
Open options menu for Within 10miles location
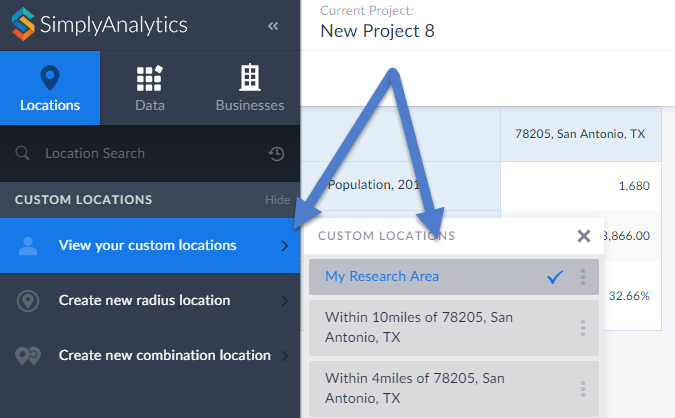click(x=583, y=328)
